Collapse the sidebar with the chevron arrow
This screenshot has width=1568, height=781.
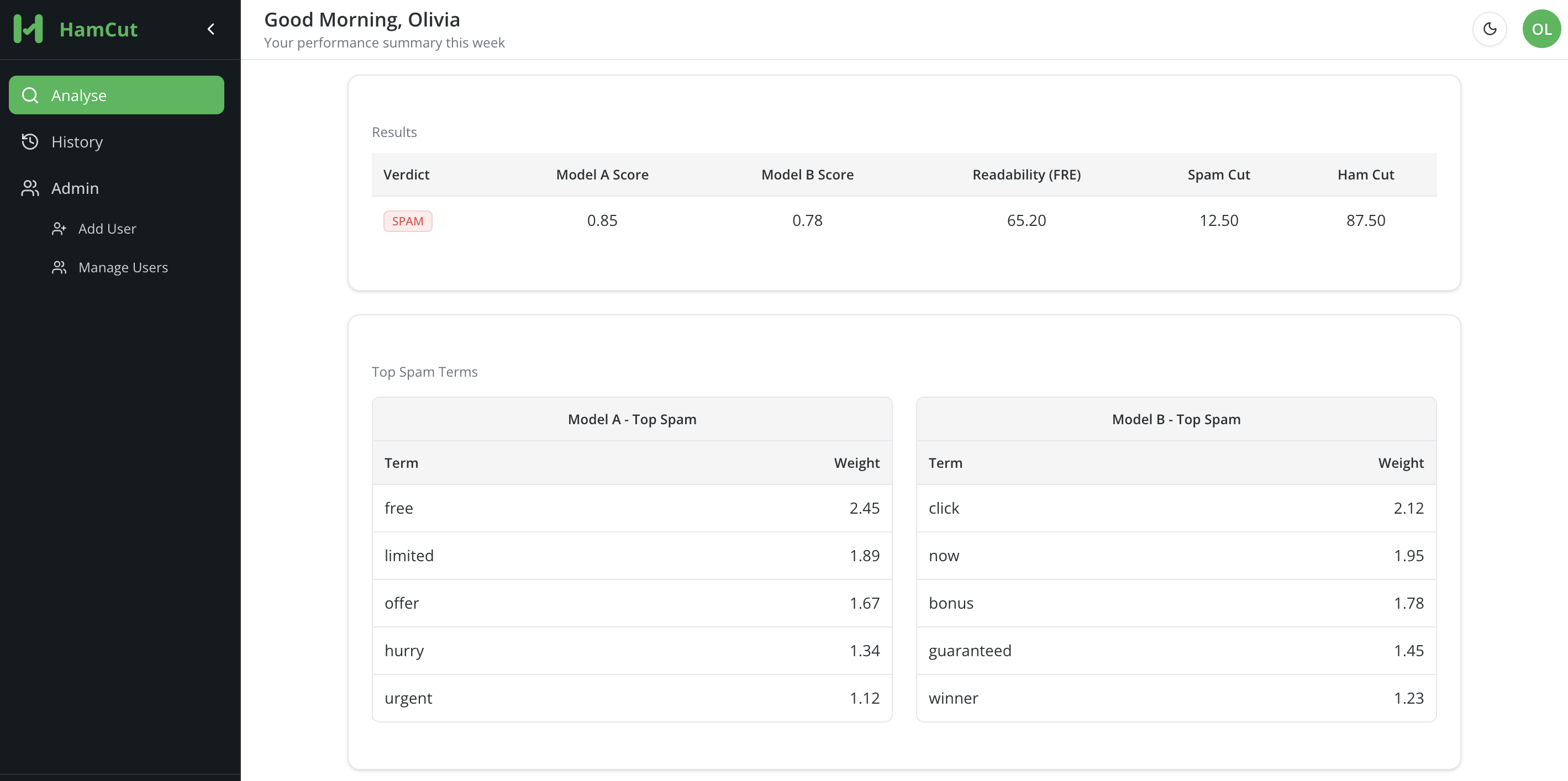pos(211,29)
